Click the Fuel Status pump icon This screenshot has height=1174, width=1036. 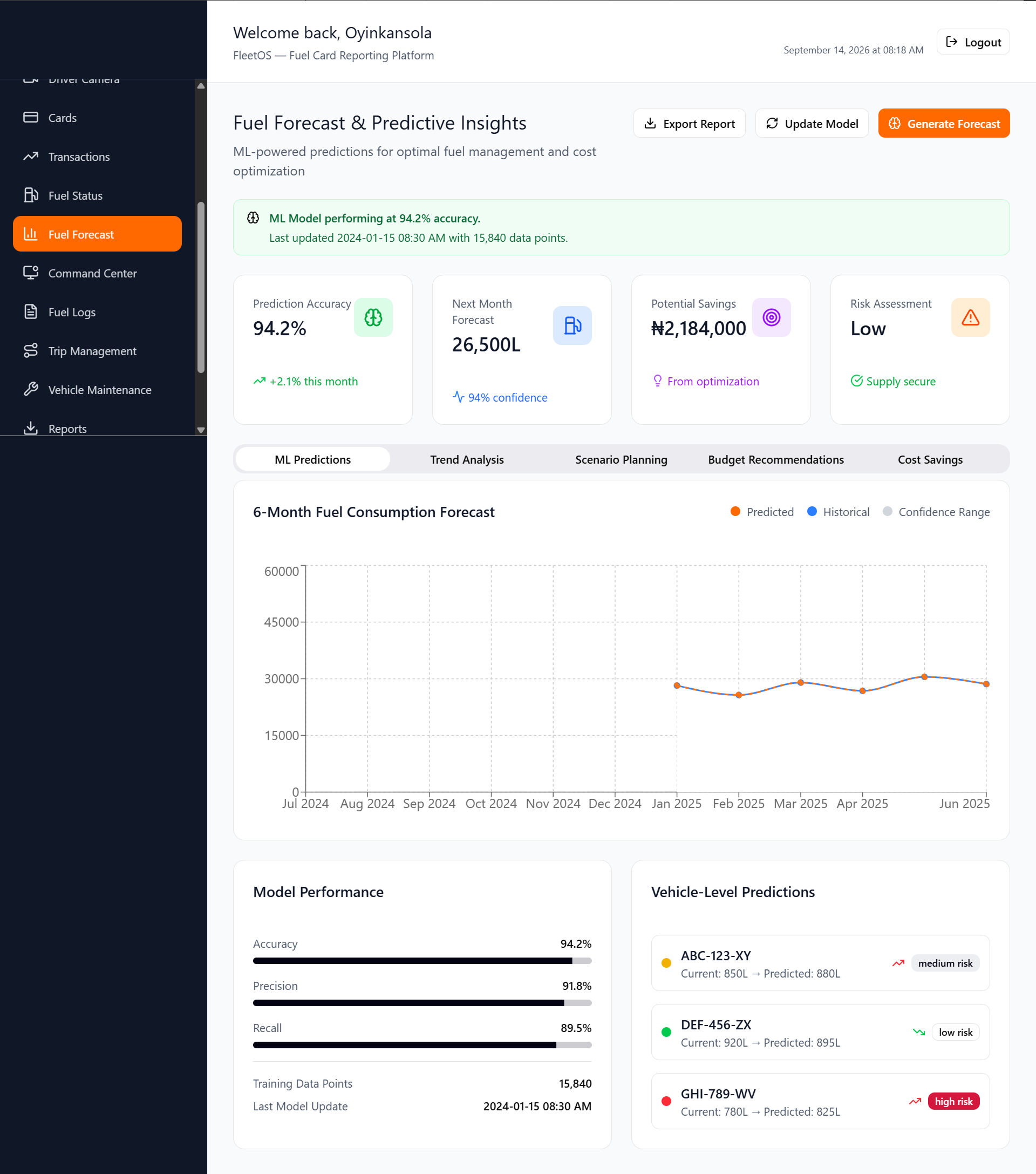click(x=30, y=195)
